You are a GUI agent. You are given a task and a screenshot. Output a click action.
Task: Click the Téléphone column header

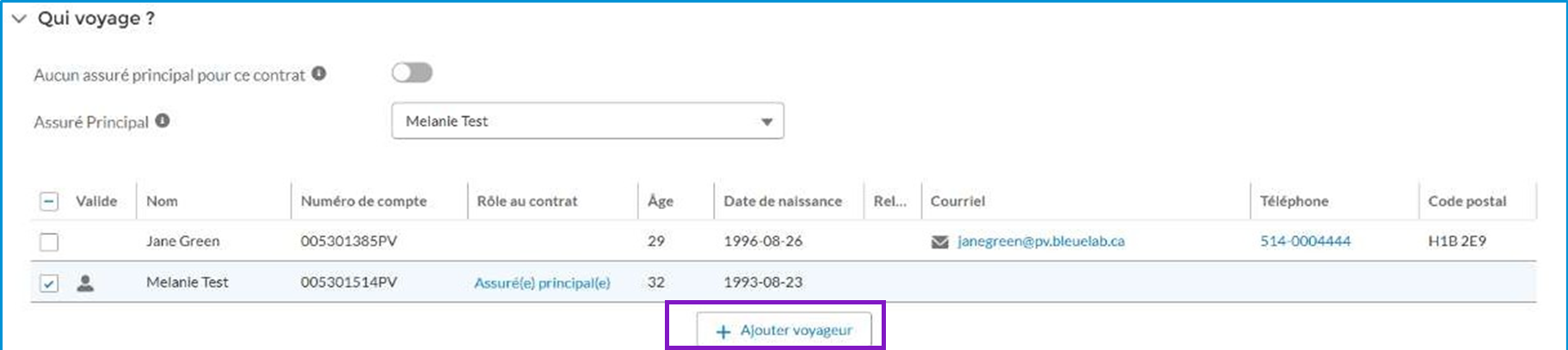pyautogui.click(x=1294, y=201)
